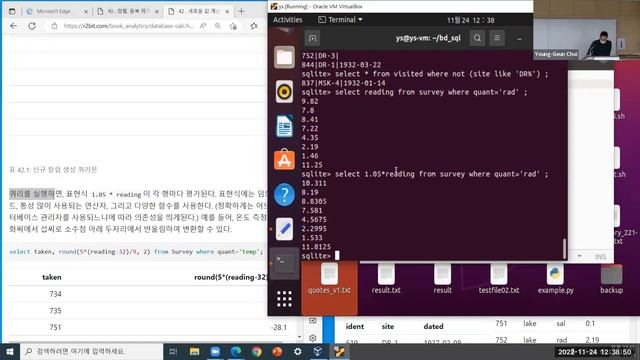Select example.py file on desktop

click(556, 280)
